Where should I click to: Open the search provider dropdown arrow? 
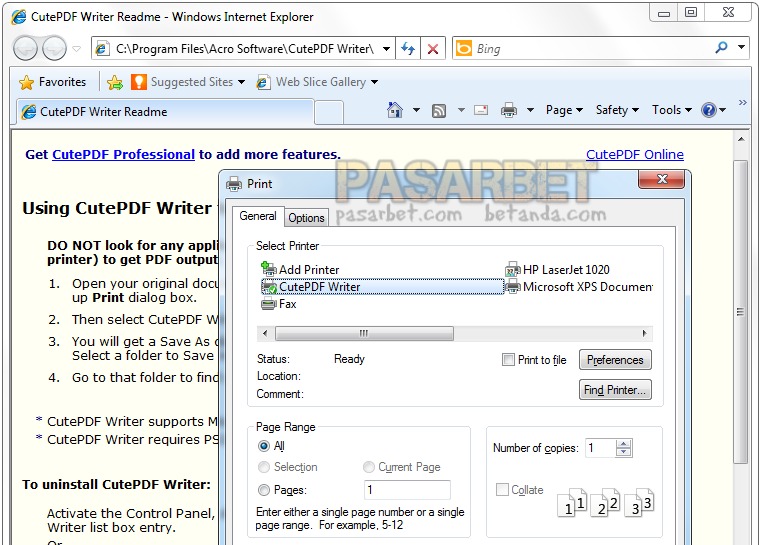[741, 47]
